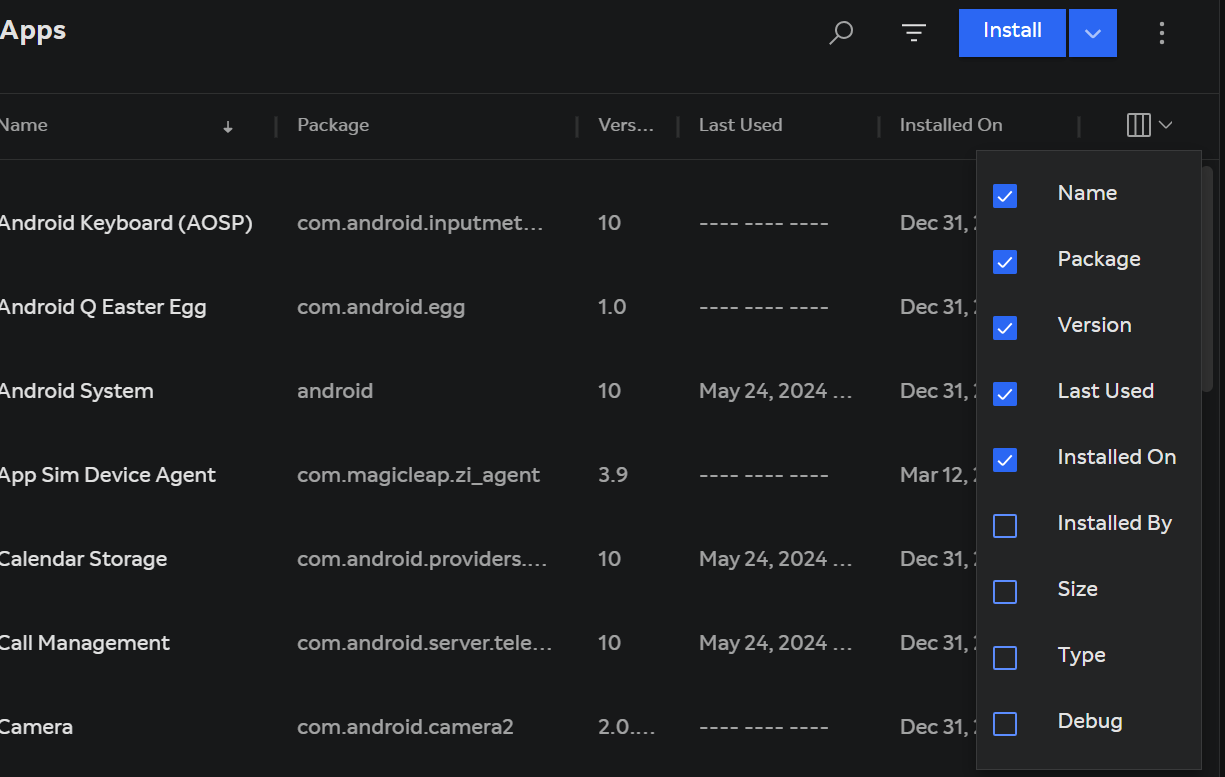Enable the Installed By column
Viewport: 1225px width, 777px height.
1004,525
